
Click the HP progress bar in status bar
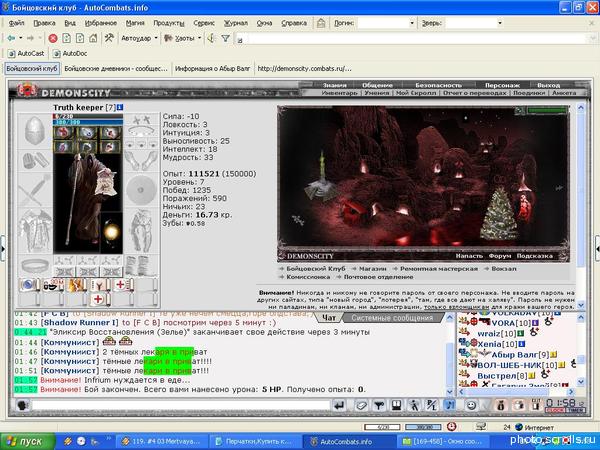pyautogui.click(x=382, y=427)
